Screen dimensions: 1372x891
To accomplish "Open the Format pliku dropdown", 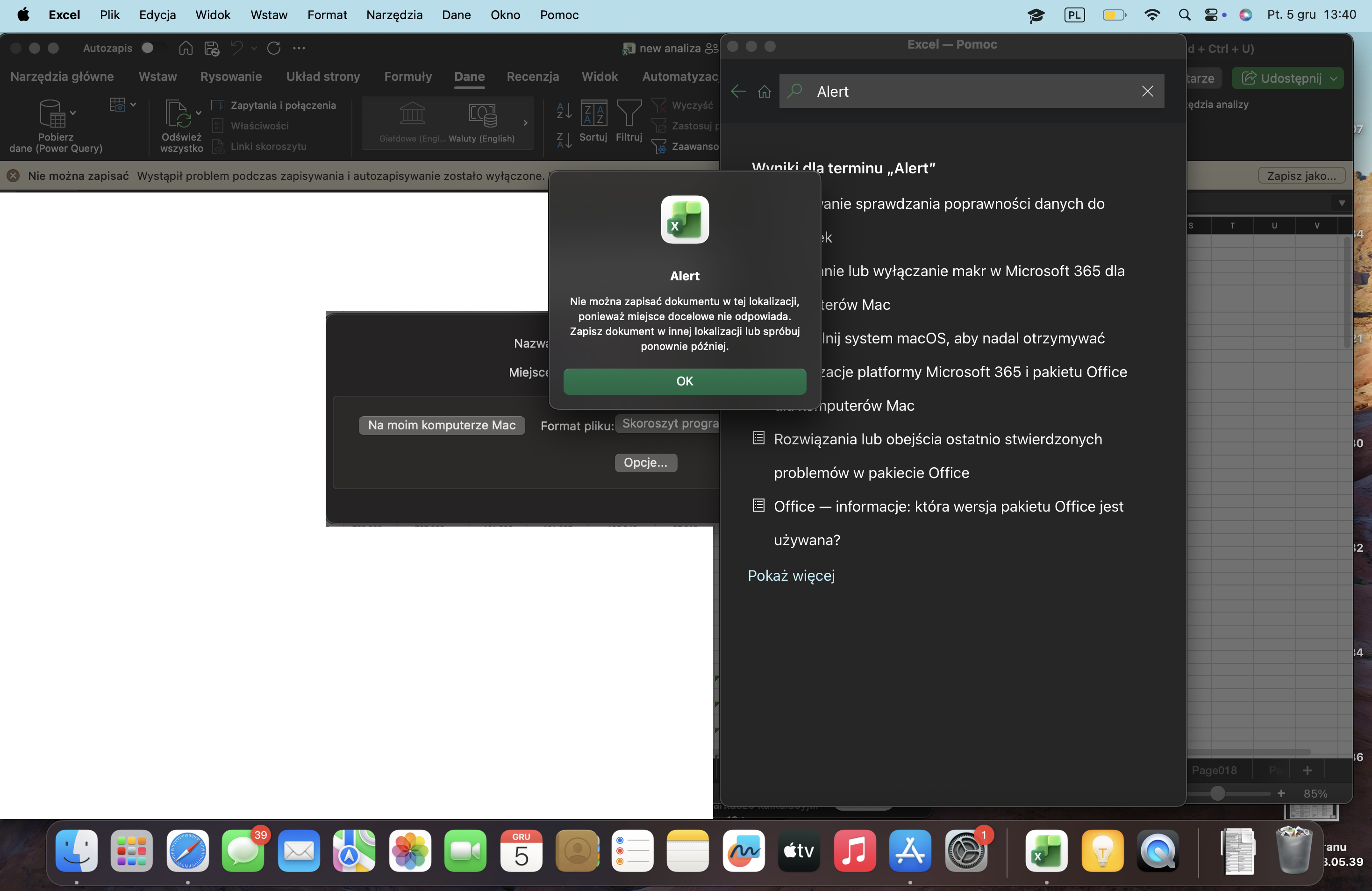I will 669,424.
